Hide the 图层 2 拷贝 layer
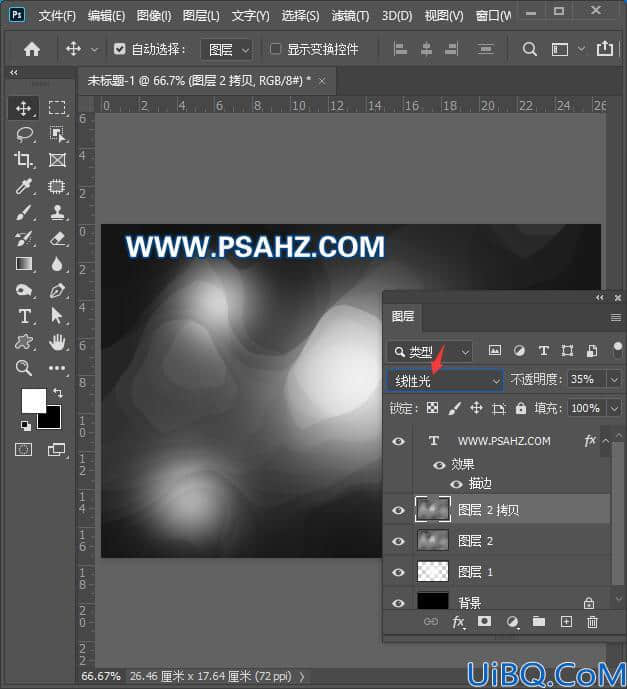Viewport: 627px width, 689px height. point(399,510)
